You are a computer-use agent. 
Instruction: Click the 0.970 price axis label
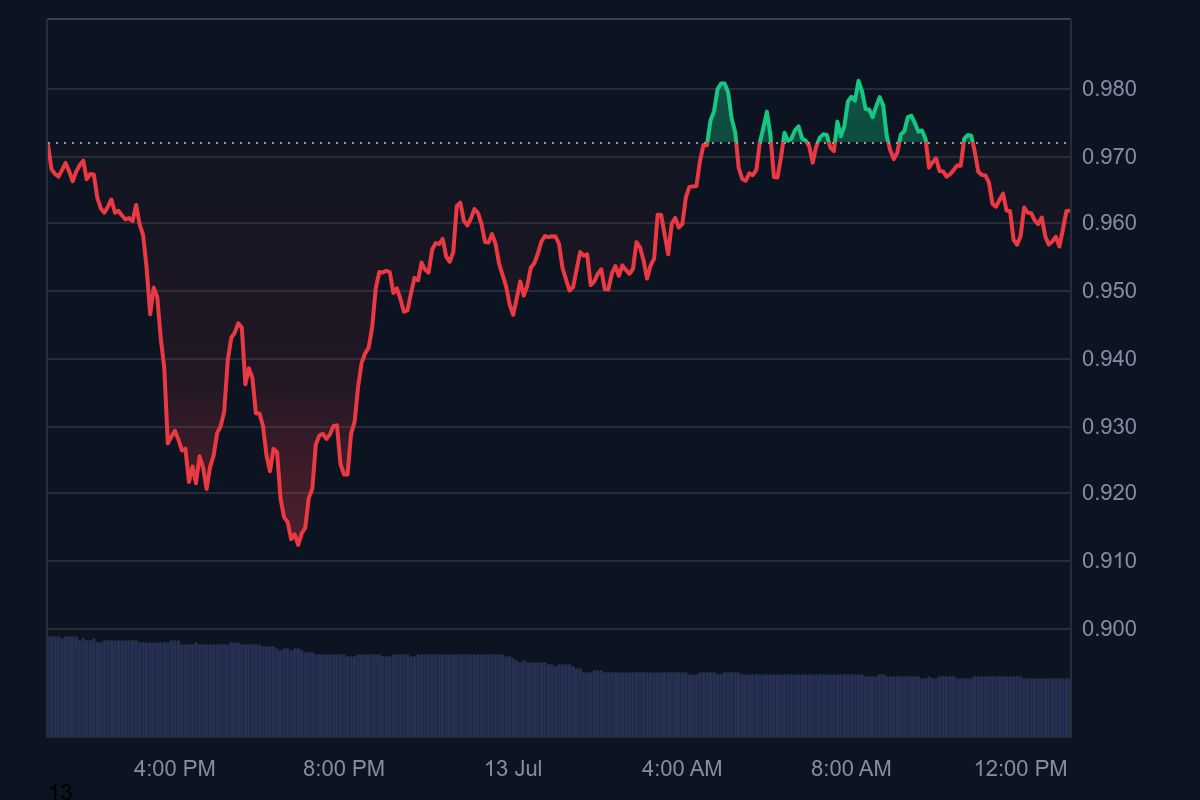tap(1109, 157)
